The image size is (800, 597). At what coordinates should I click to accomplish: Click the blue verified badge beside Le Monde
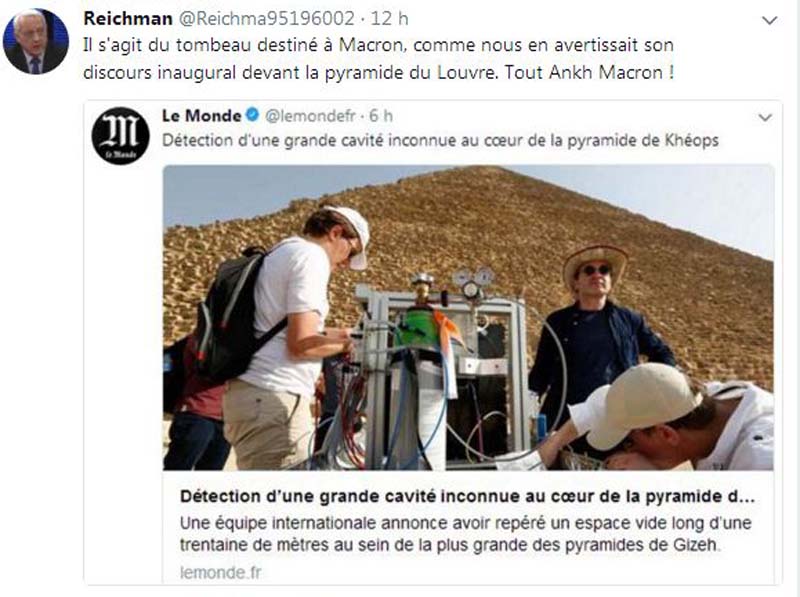point(253,115)
